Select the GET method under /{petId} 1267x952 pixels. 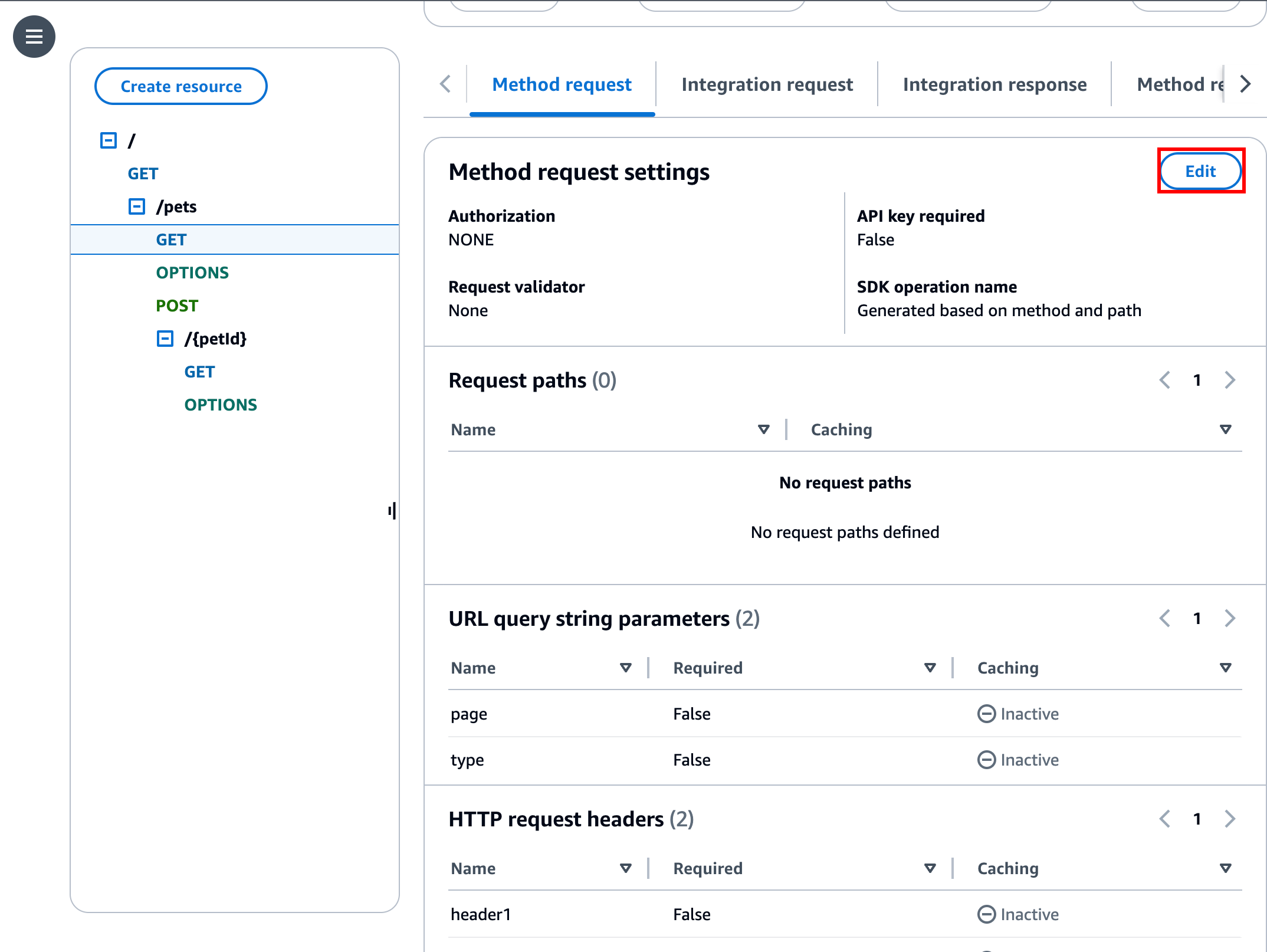[x=199, y=372]
